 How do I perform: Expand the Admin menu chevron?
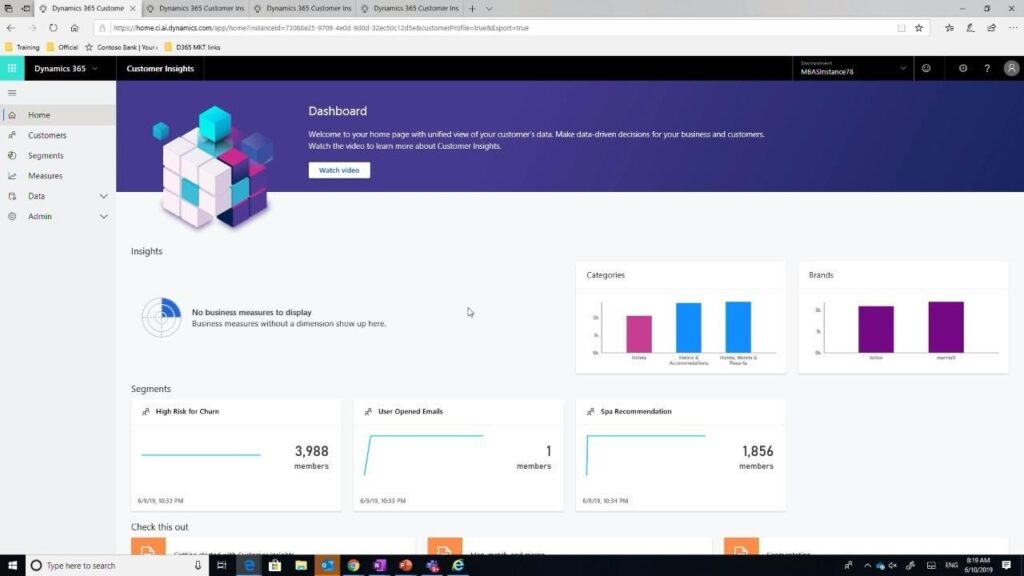coord(103,216)
